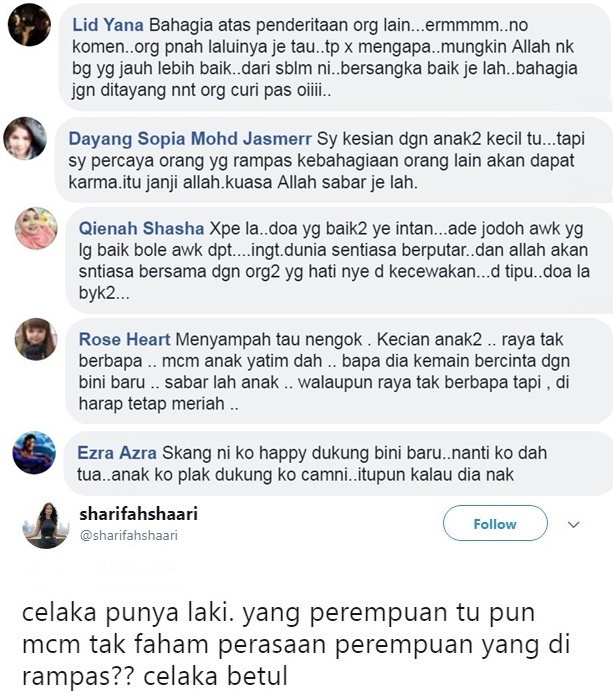Click Qienah Shasha's comment mentioning intan

click(334, 261)
